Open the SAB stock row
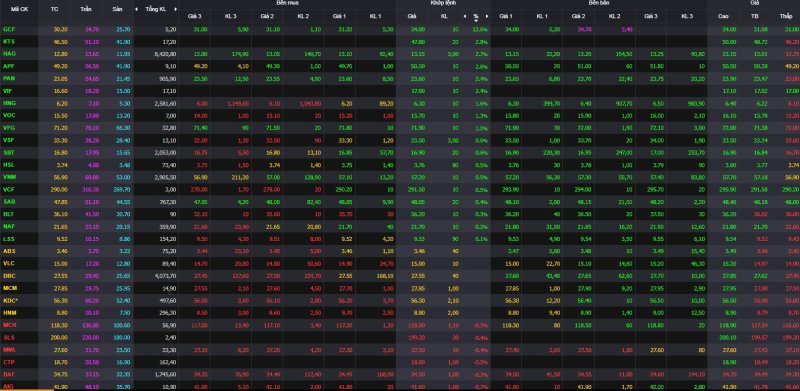 [8, 201]
